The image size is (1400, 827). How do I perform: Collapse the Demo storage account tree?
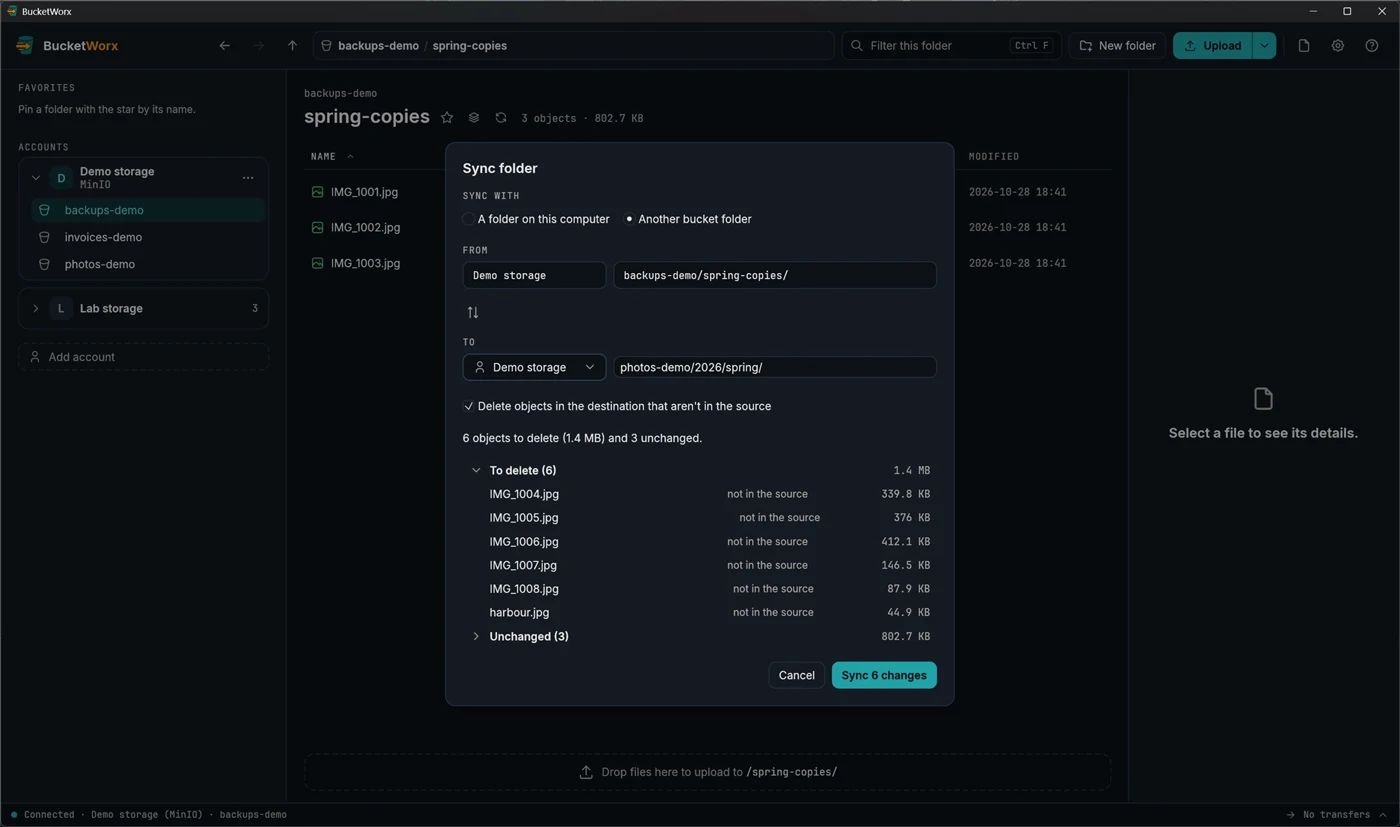[36, 178]
